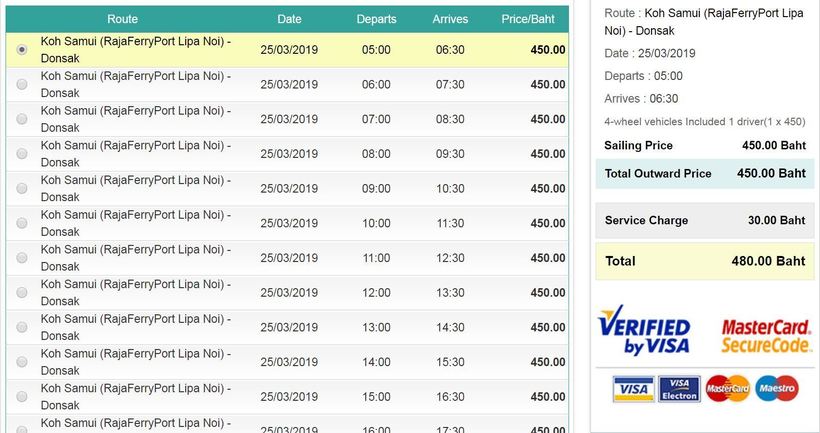The width and height of the screenshot is (820, 433).
Task: Click the MasterCard card icon
Action: (x=727, y=389)
